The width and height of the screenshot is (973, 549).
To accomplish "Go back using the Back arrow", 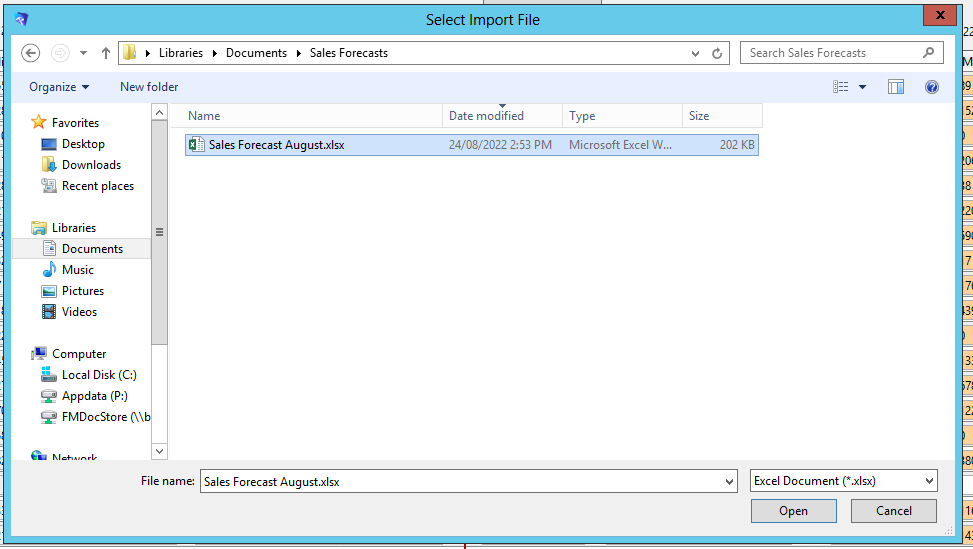I will [x=30, y=53].
